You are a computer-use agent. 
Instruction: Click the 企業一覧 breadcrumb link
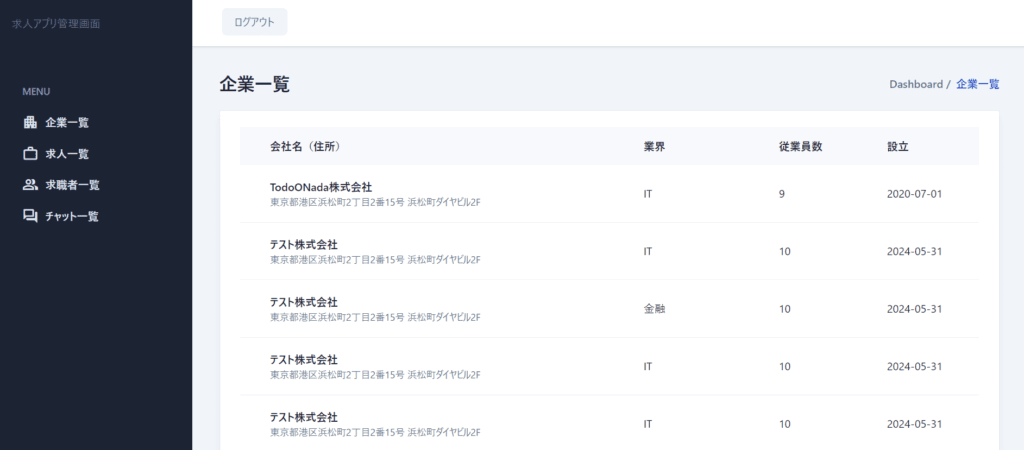977,85
